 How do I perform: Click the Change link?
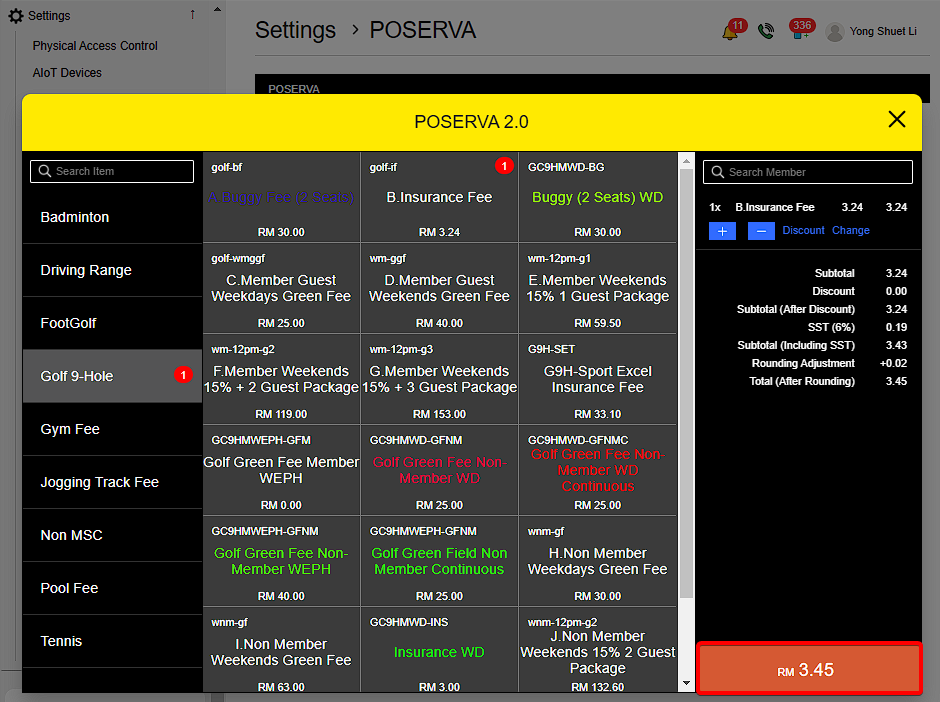tap(850, 230)
